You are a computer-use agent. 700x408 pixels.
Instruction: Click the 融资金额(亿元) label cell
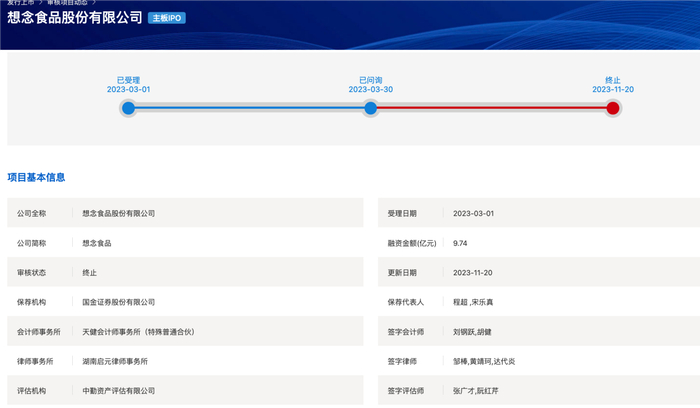tap(412, 243)
